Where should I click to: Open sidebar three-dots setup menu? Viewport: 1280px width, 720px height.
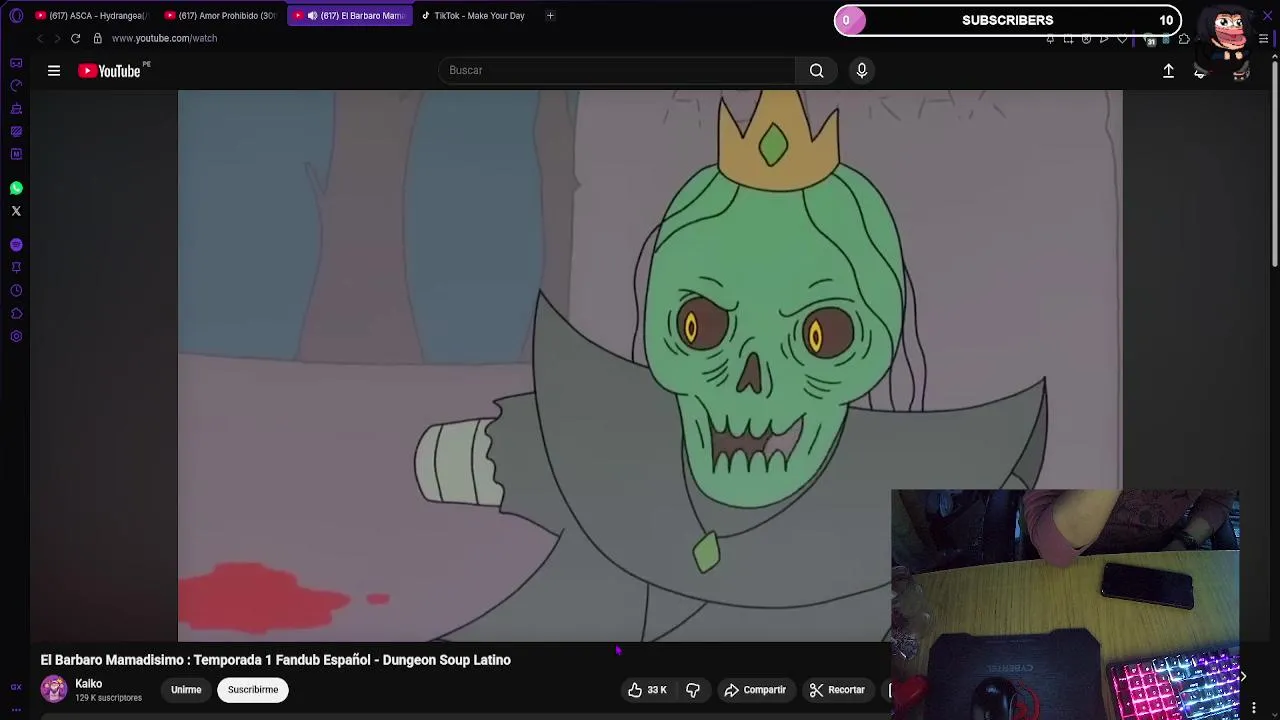tap(16, 709)
